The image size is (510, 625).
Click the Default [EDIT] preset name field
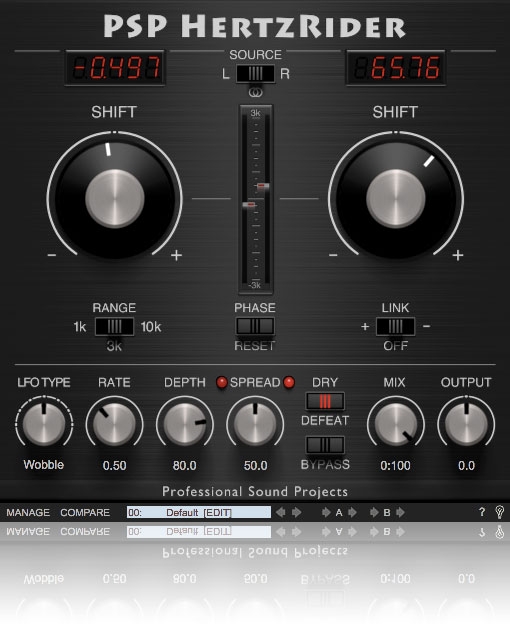coord(199,512)
